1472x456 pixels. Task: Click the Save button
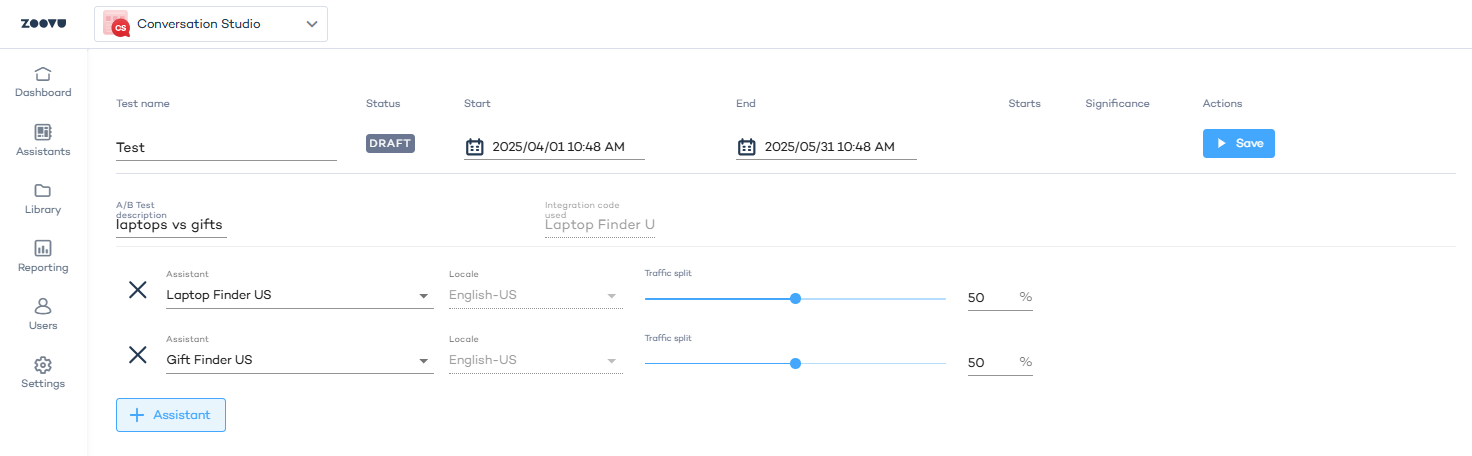(x=1238, y=143)
